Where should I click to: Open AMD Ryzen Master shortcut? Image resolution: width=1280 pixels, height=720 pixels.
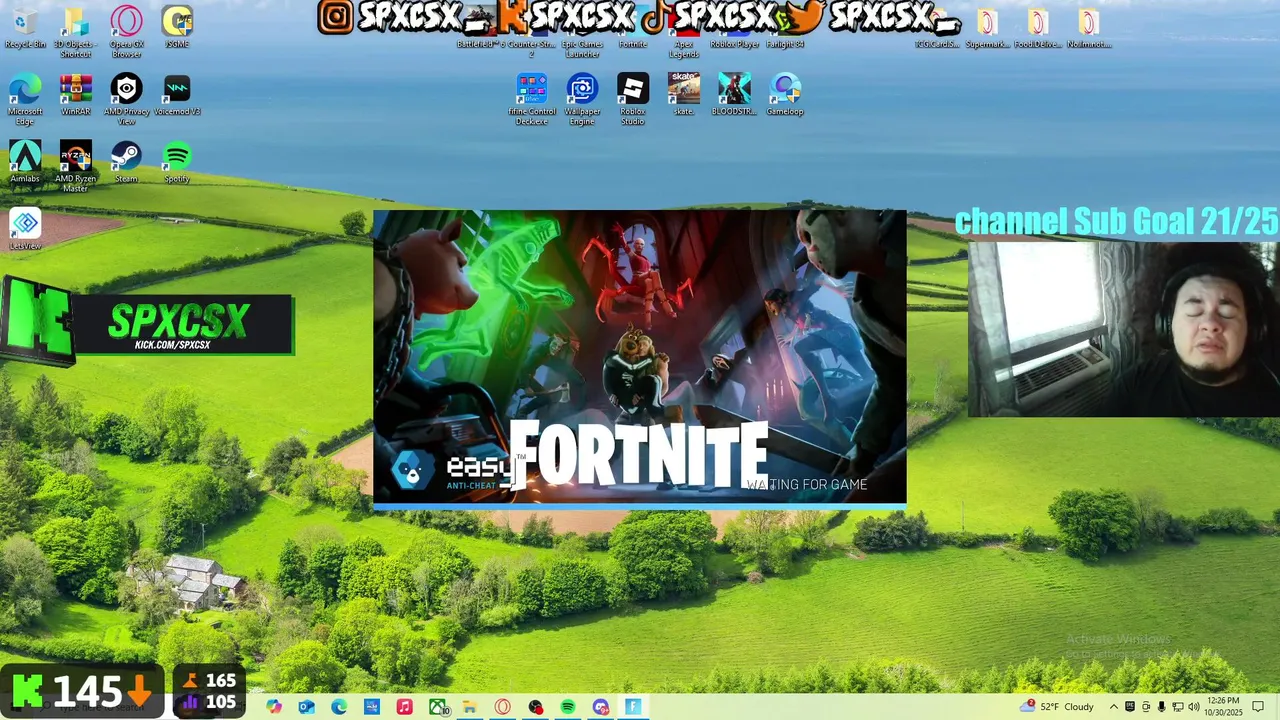coord(76,167)
